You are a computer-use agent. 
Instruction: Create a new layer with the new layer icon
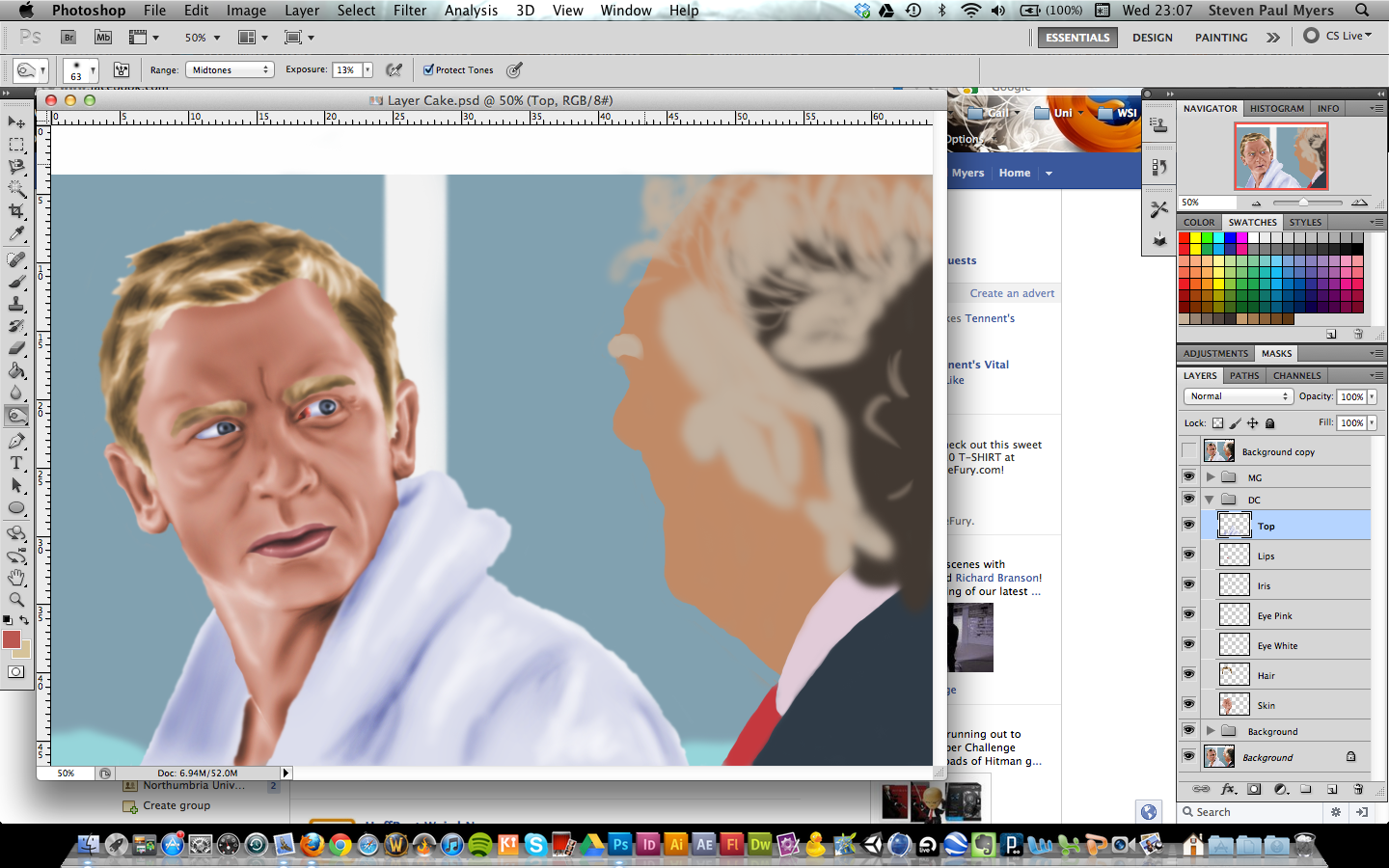point(1332,789)
